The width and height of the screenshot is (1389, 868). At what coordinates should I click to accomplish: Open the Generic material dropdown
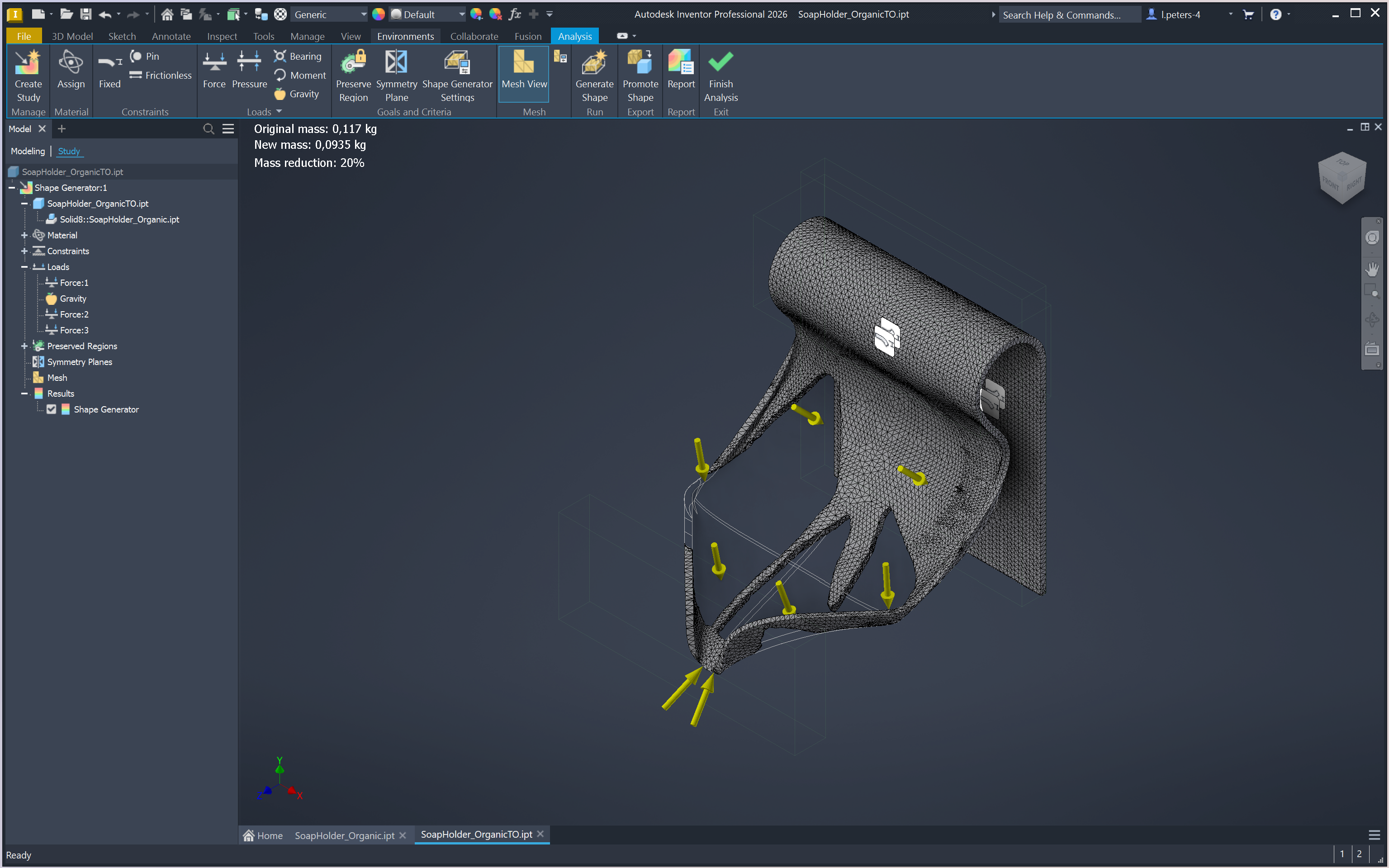pyautogui.click(x=363, y=14)
